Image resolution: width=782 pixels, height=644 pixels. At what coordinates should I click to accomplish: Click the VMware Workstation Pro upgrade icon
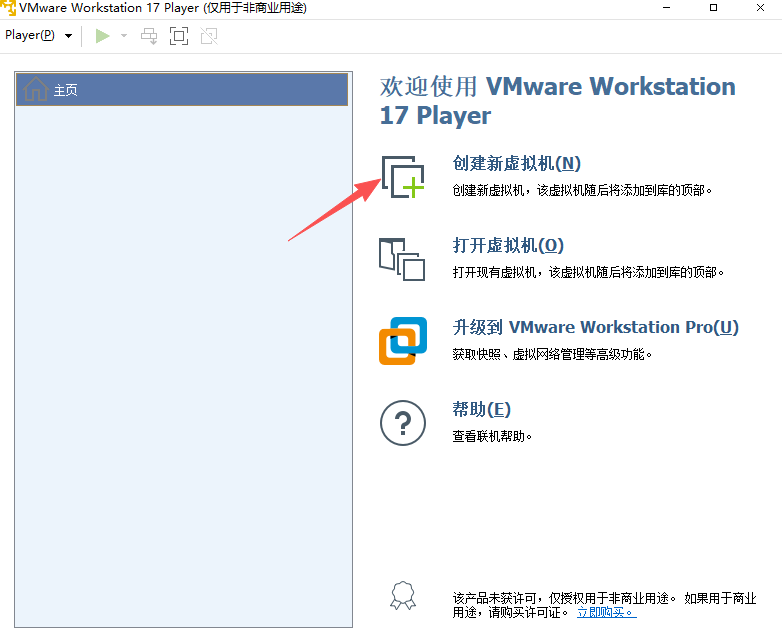[x=403, y=341]
